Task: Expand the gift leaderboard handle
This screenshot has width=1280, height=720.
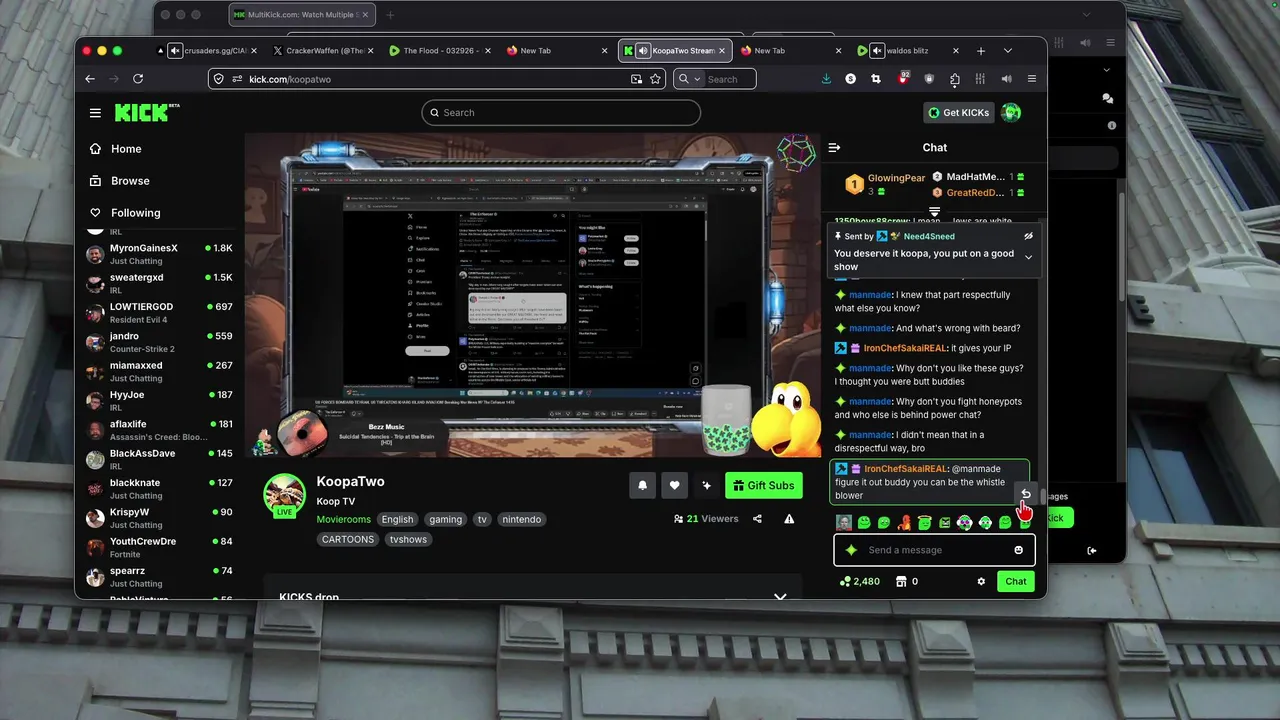Action: (934, 212)
